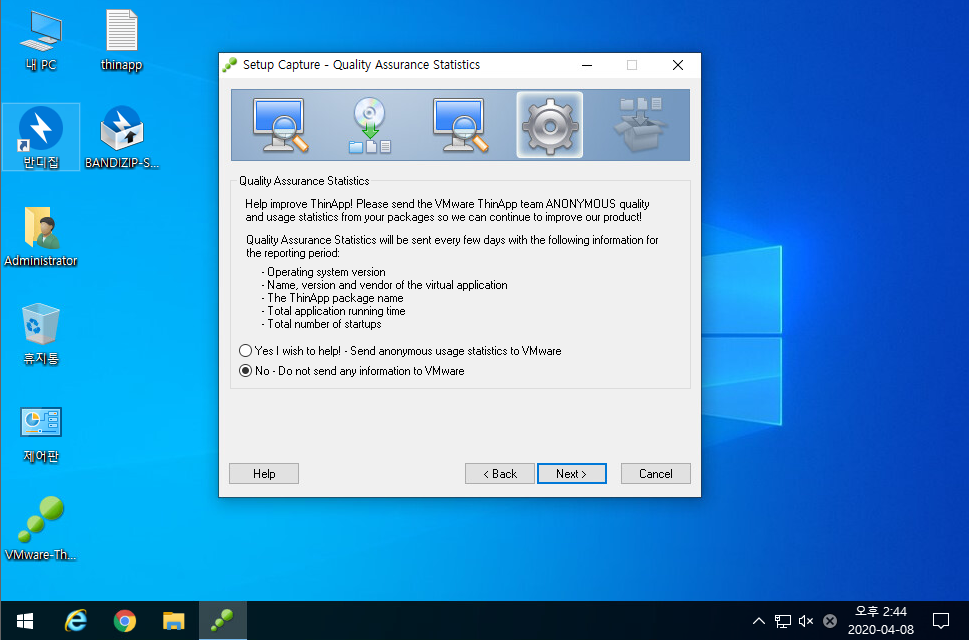Open the notification action center icon

(x=941, y=621)
